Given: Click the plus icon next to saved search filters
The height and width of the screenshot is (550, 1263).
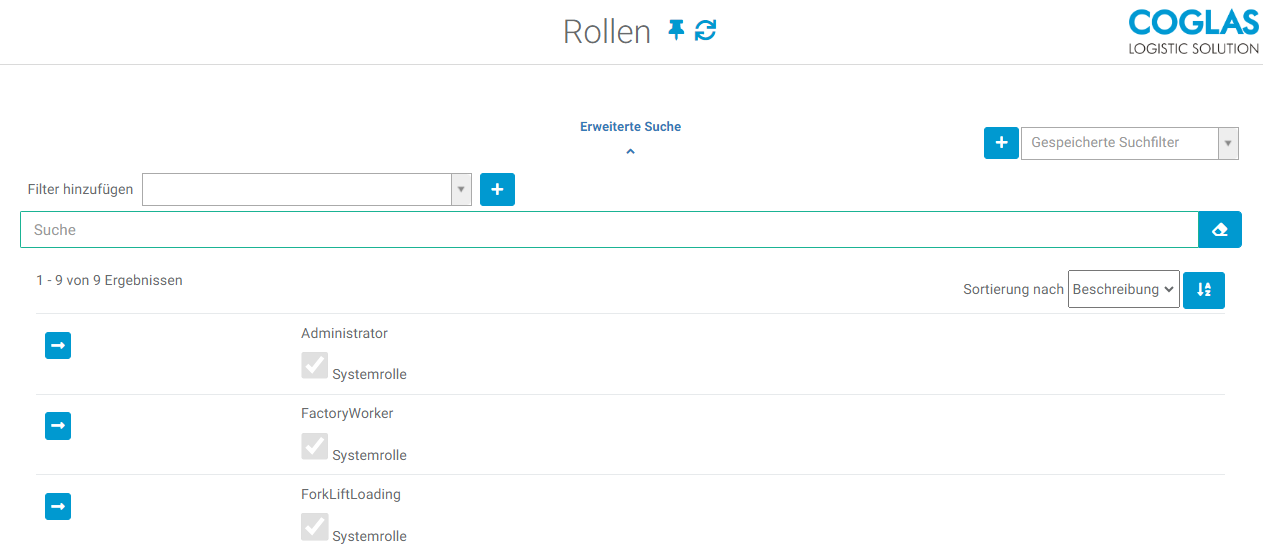Looking at the screenshot, I should (x=1001, y=143).
